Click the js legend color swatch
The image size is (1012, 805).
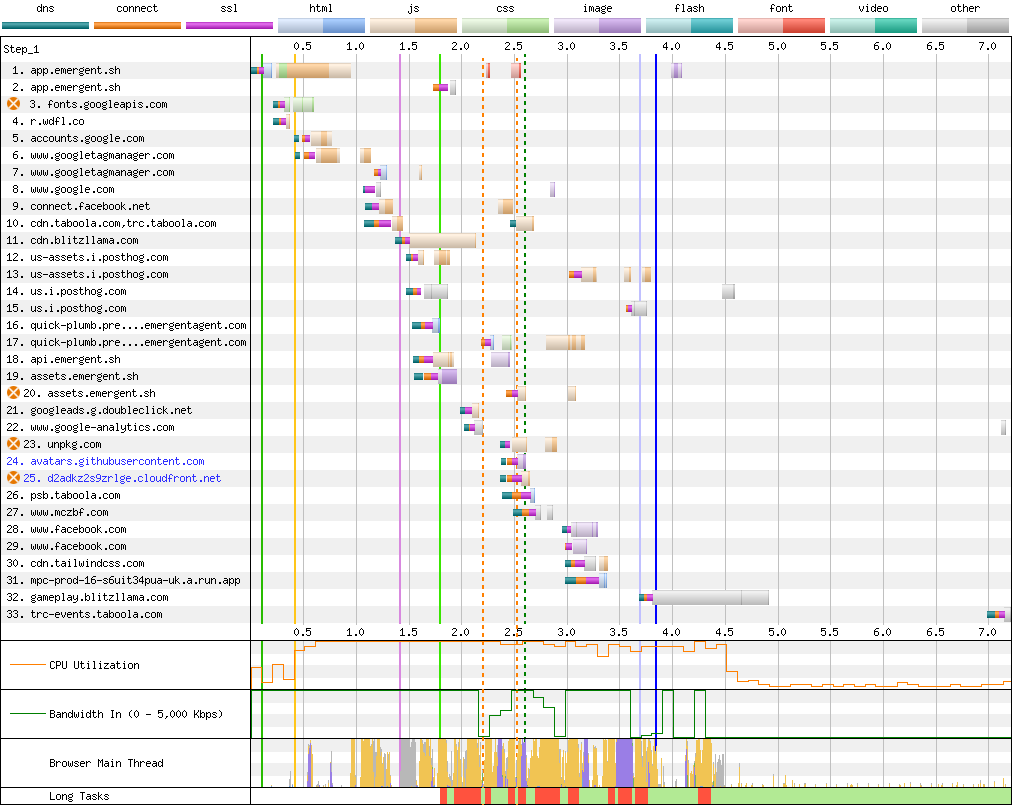click(x=413, y=25)
